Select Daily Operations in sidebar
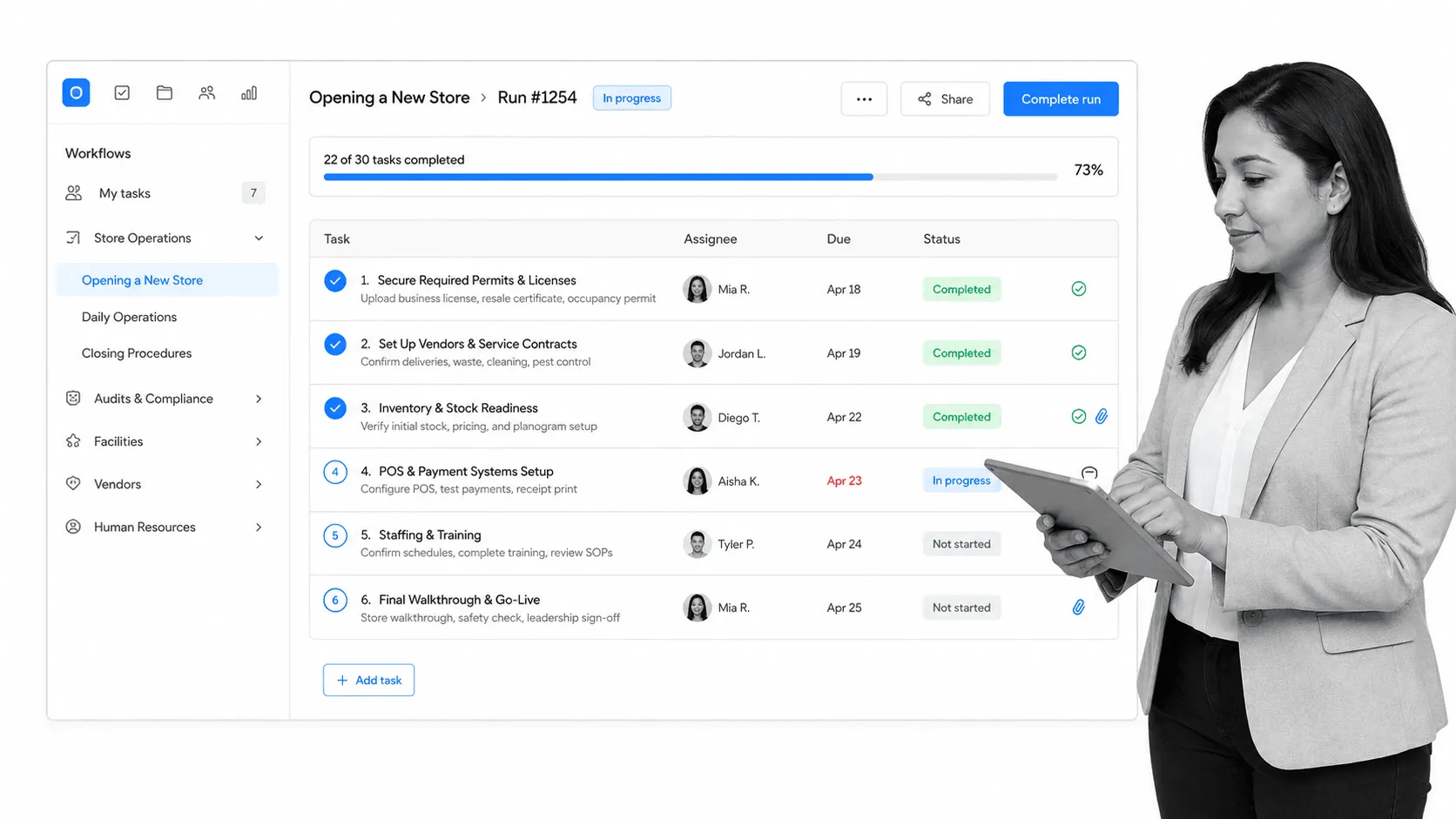 click(x=129, y=317)
